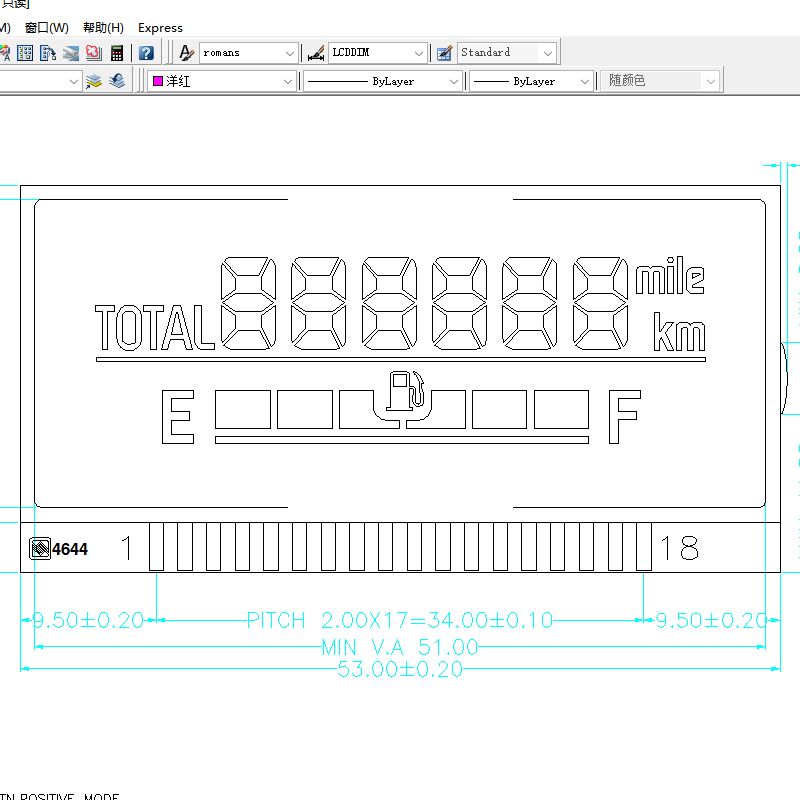This screenshot has width=800, height=800.
Task: Open the QuickCalc calculator icon
Action: click(117, 53)
